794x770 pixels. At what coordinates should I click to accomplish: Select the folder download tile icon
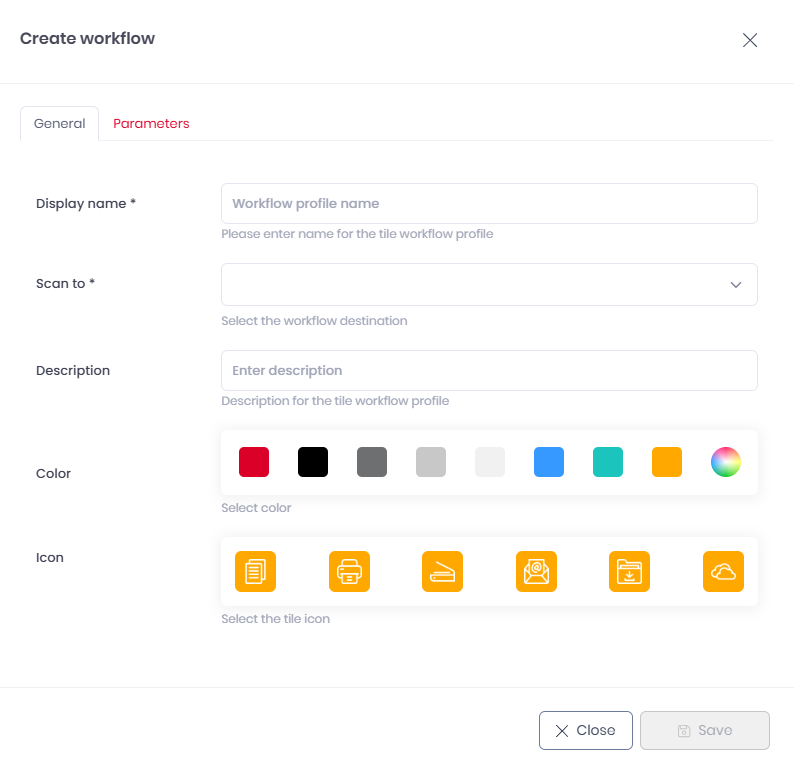[629, 572]
